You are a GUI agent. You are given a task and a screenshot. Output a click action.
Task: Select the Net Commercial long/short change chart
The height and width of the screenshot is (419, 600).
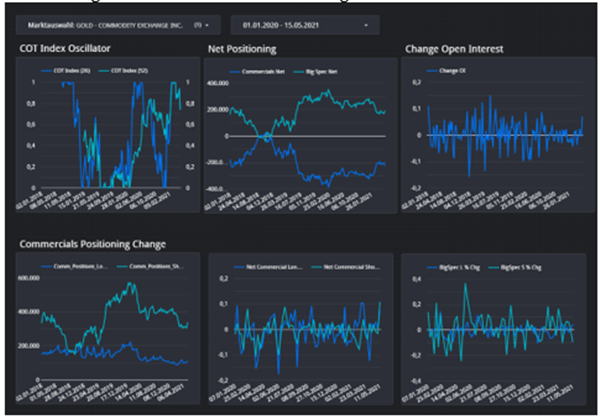[x=301, y=329]
